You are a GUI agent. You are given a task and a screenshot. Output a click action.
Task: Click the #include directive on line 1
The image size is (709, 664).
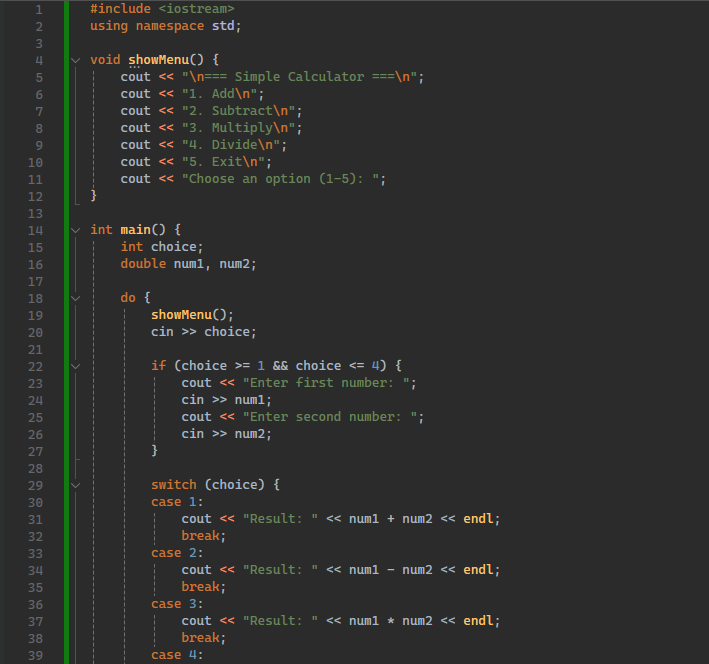(x=120, y=9)
